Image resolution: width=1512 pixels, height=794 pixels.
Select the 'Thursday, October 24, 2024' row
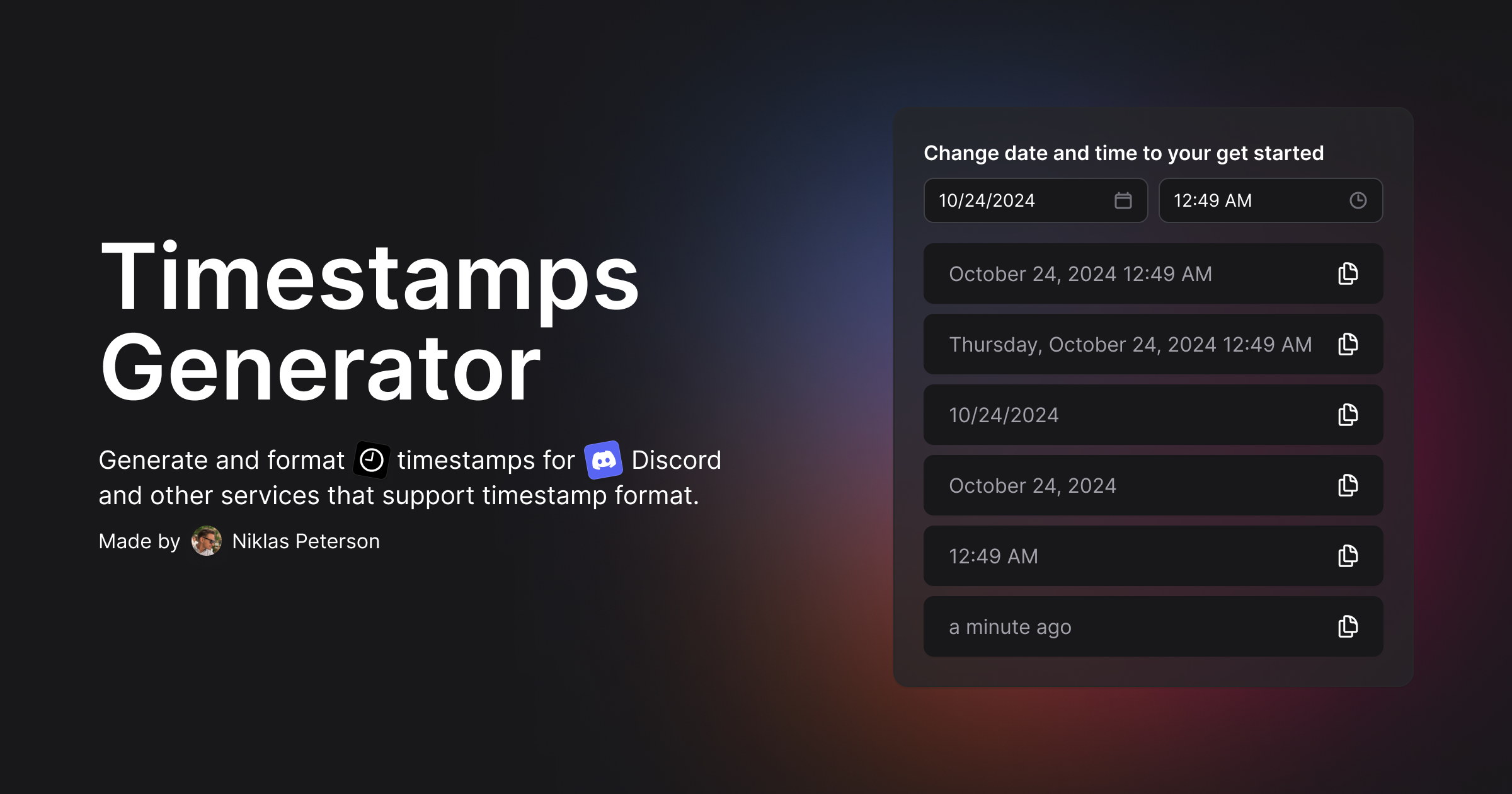[x=1153, y=344]
